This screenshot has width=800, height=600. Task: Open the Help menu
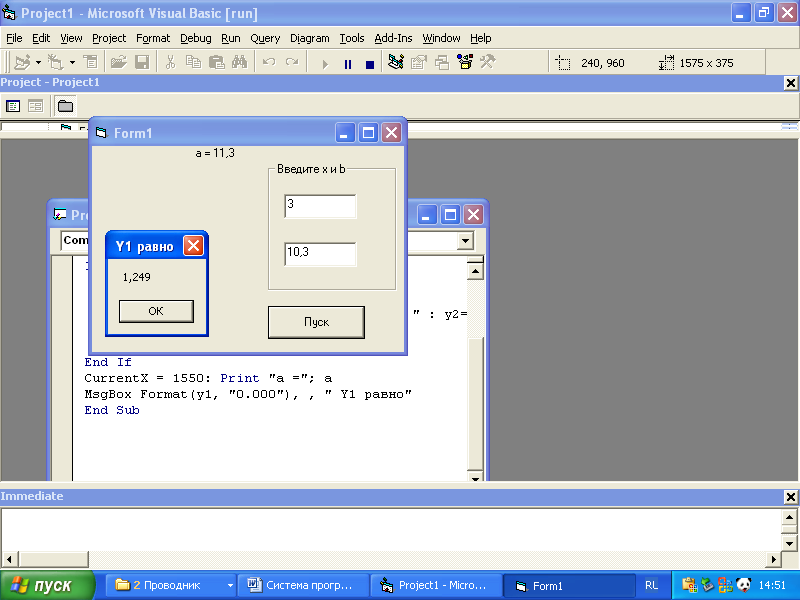(x=481, y=38)
